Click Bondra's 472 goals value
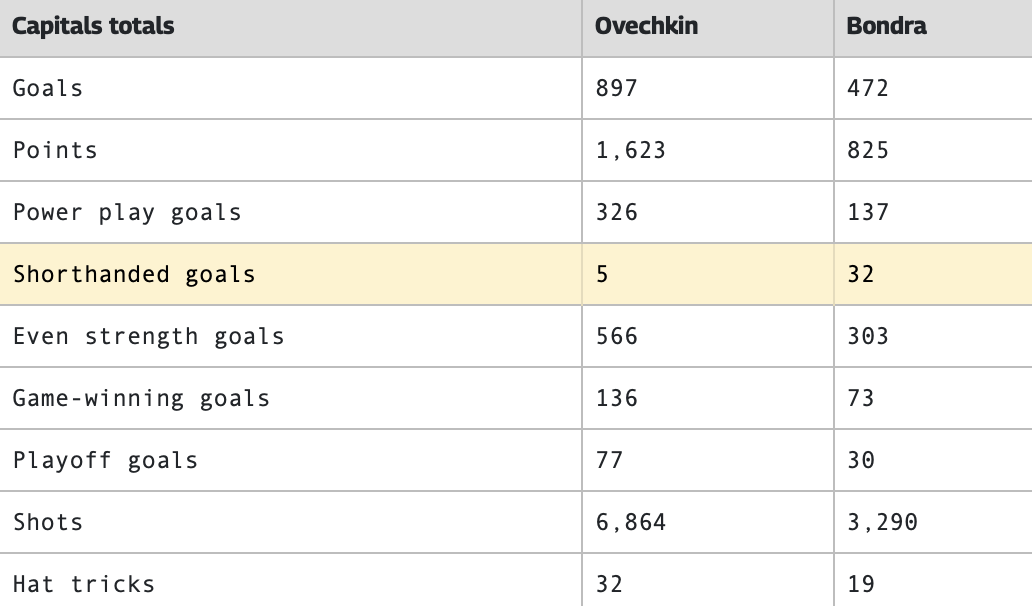 (x=867, y=88)
